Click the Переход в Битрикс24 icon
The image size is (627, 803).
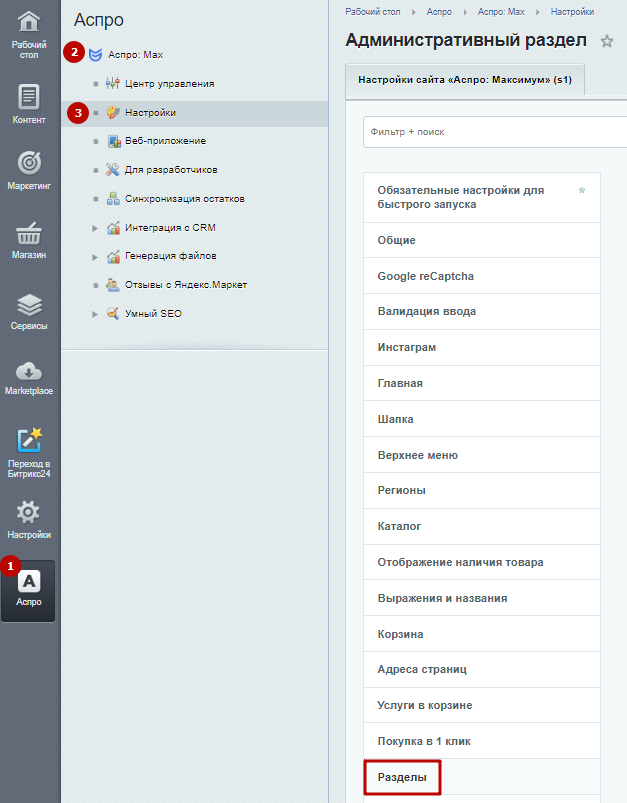click(x=29, y=440)
